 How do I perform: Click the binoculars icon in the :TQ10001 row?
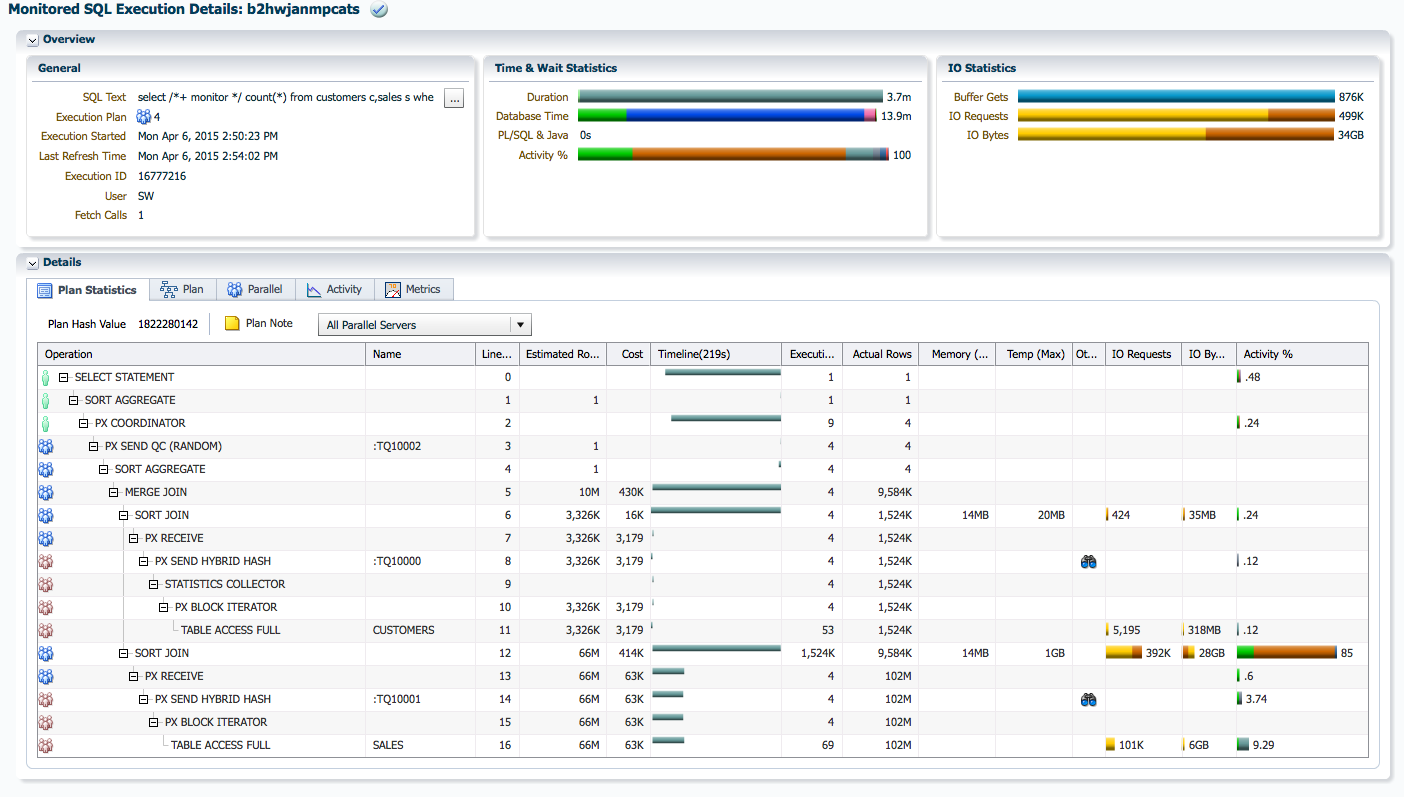(x=1089, y=700)
